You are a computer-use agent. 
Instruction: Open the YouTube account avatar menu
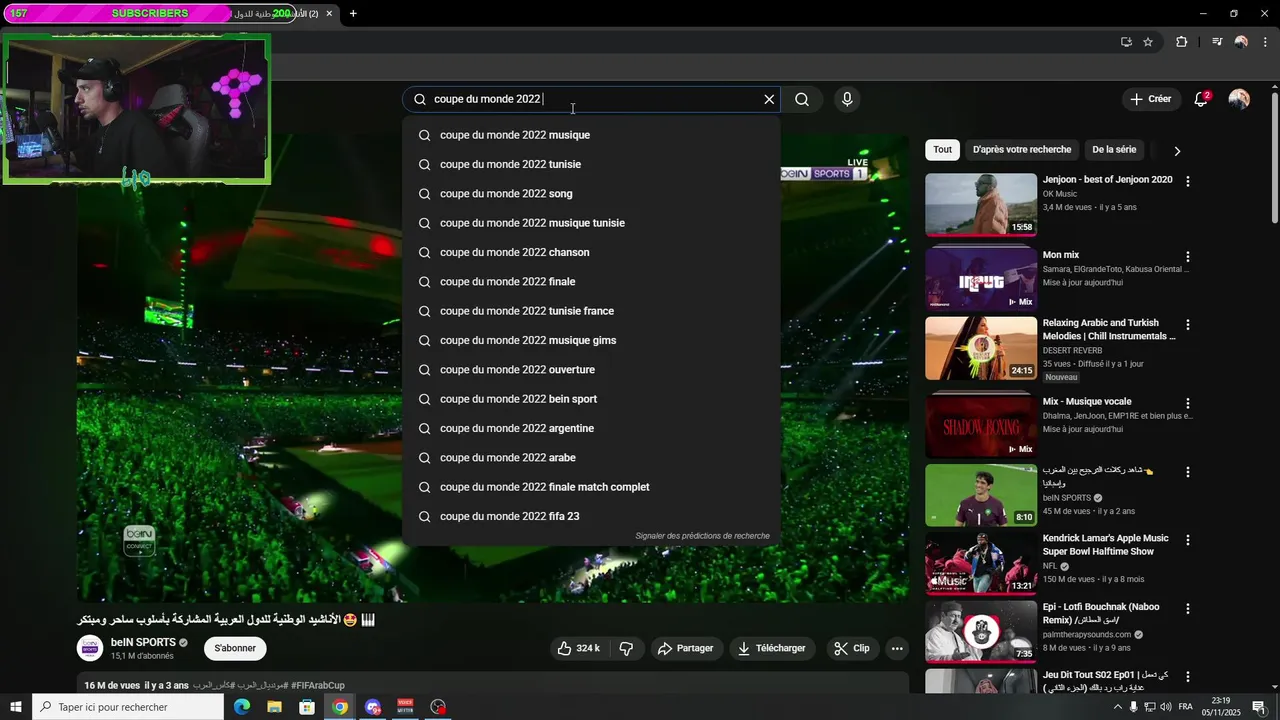coord(1239,99)
